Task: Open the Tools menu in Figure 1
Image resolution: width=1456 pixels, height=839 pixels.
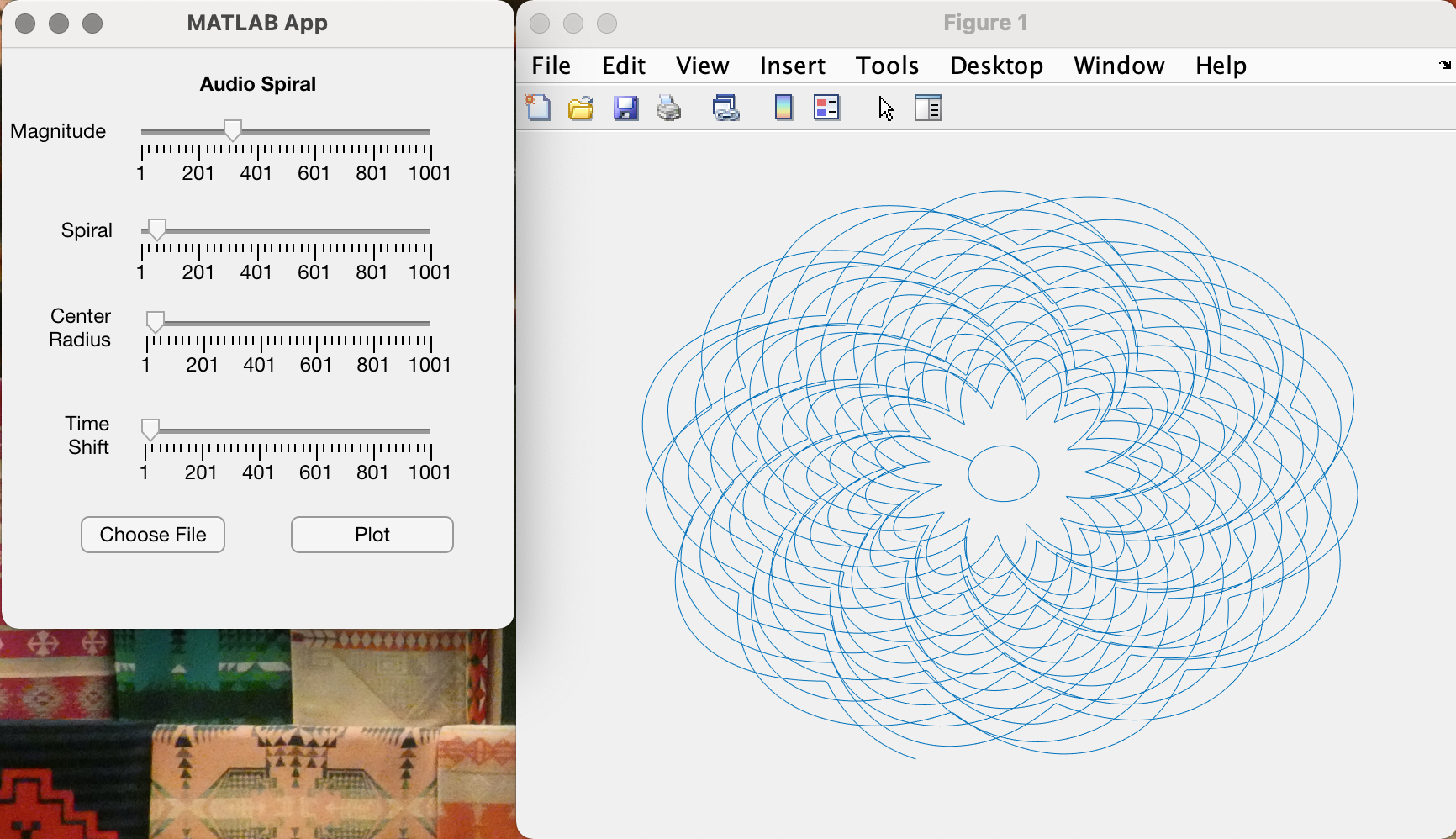Action: (887, 66)
